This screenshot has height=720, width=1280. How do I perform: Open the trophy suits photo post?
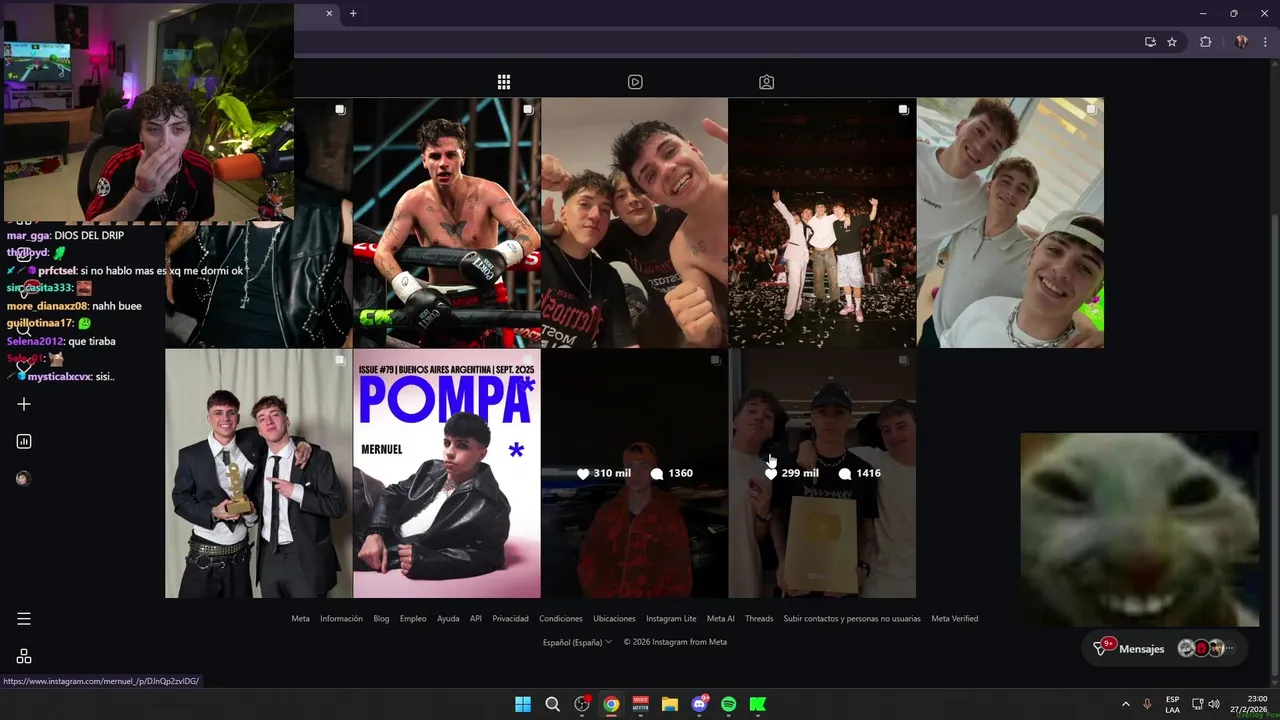tap(259, 473)
